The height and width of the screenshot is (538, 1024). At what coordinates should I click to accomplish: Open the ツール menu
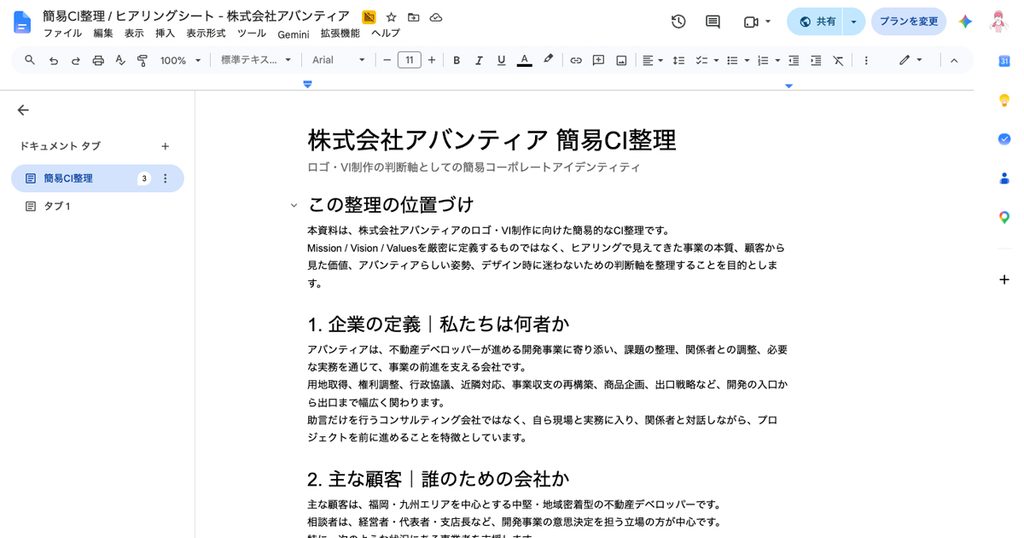[x=251, y=33]
